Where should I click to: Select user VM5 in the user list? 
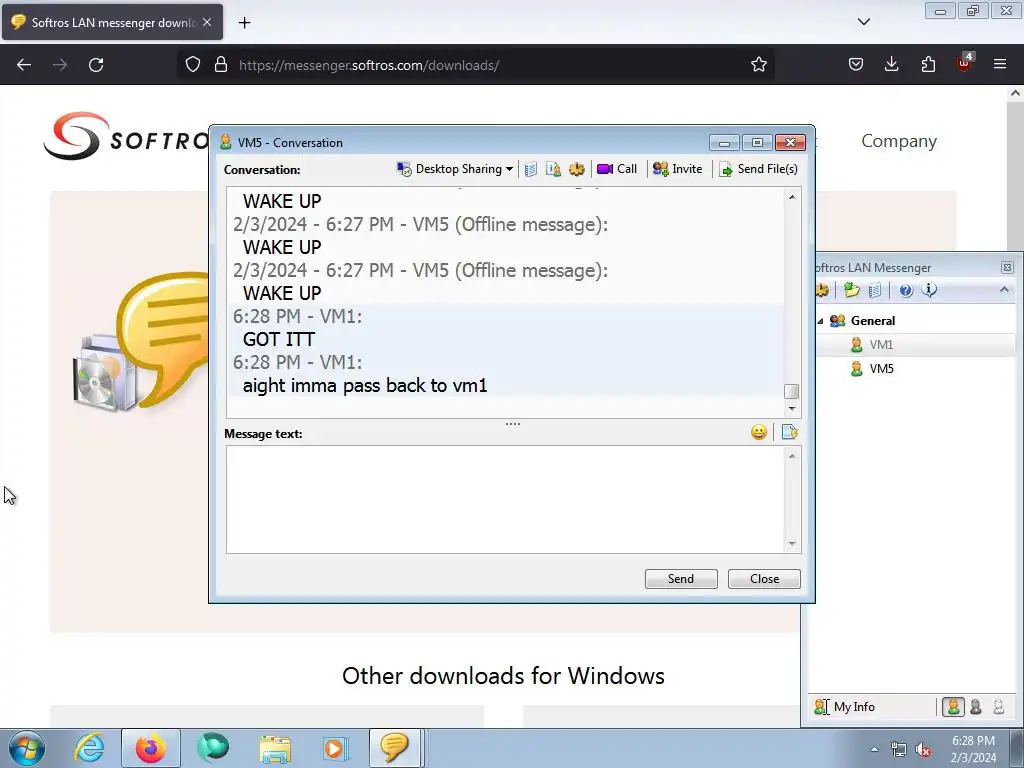coord(881,369)
